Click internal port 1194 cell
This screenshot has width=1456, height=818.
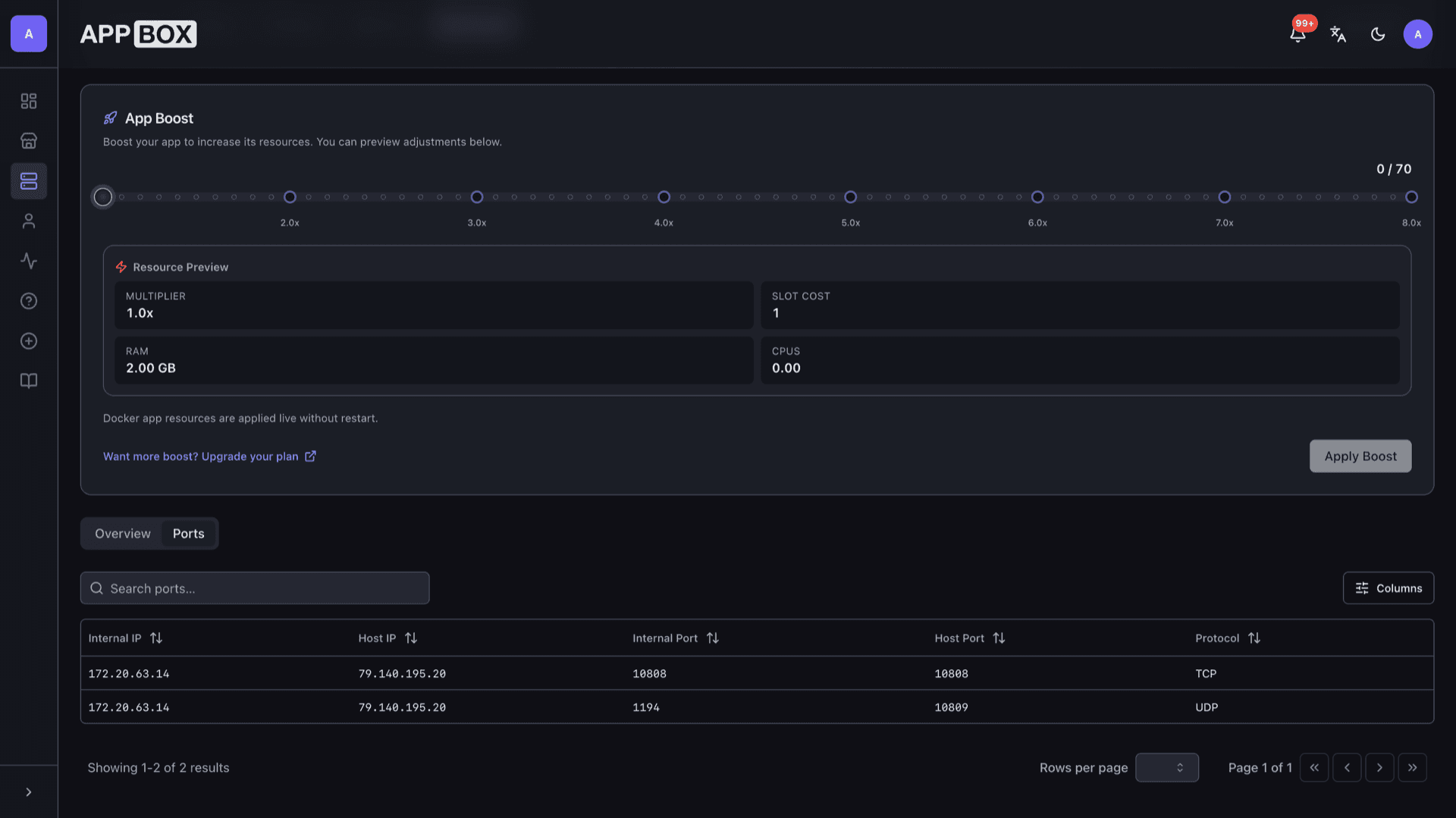(646, 707)
